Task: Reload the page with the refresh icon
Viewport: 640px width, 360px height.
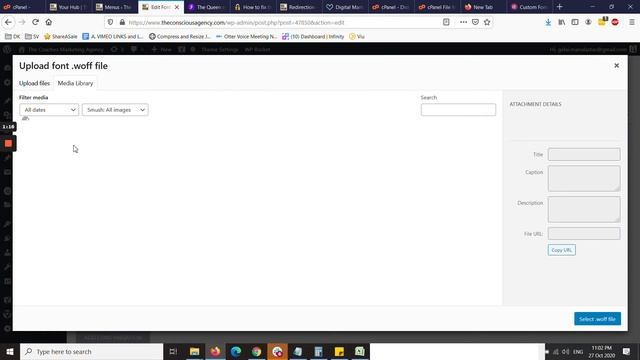Action: tap(36, 22)
